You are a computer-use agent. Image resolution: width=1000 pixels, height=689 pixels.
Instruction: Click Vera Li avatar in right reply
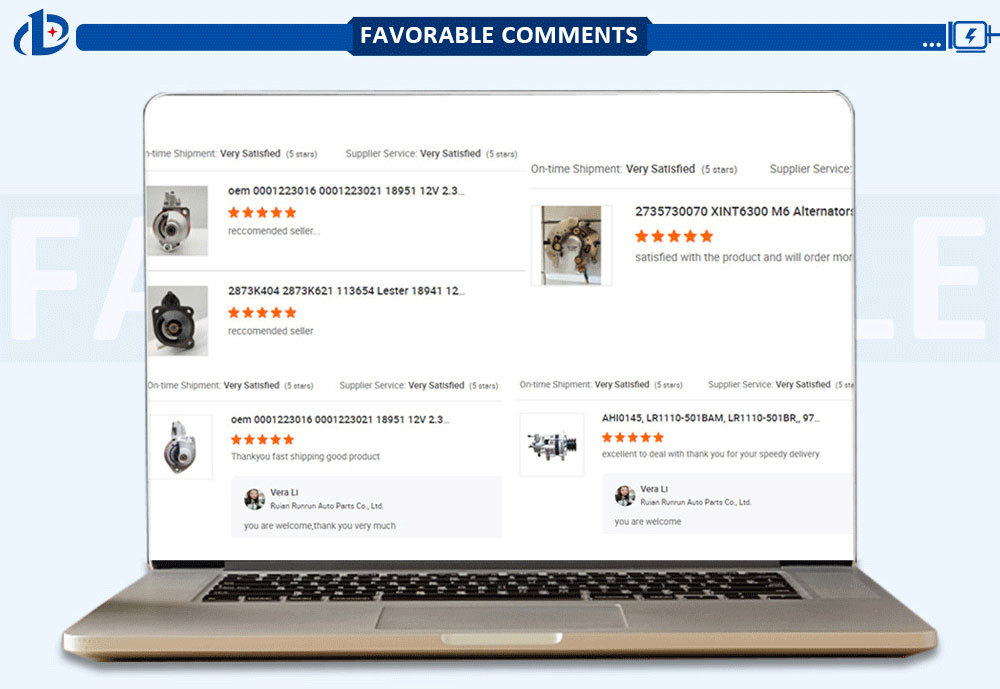pos(625,495)
